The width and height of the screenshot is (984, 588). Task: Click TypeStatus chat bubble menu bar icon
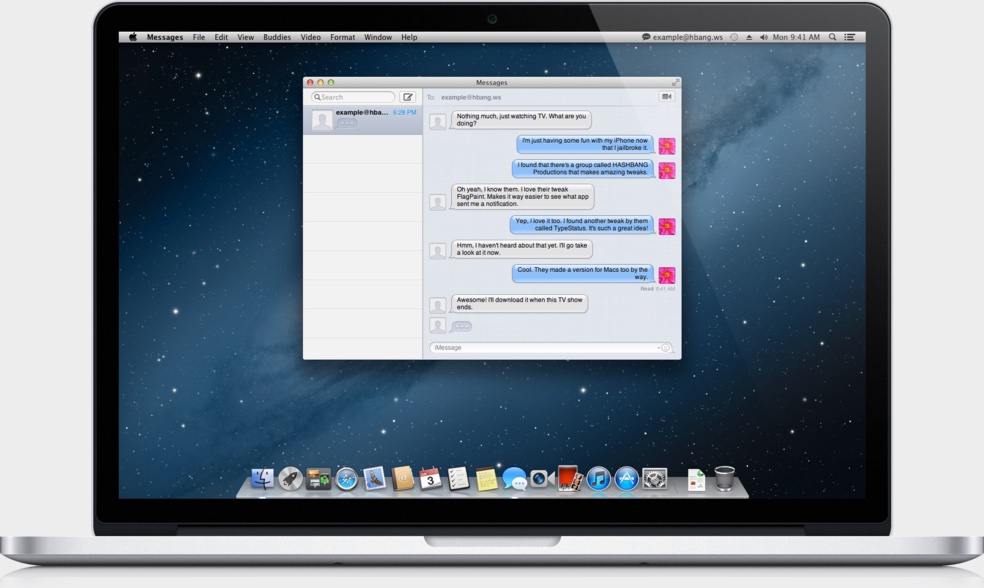(x=646, y=37)
